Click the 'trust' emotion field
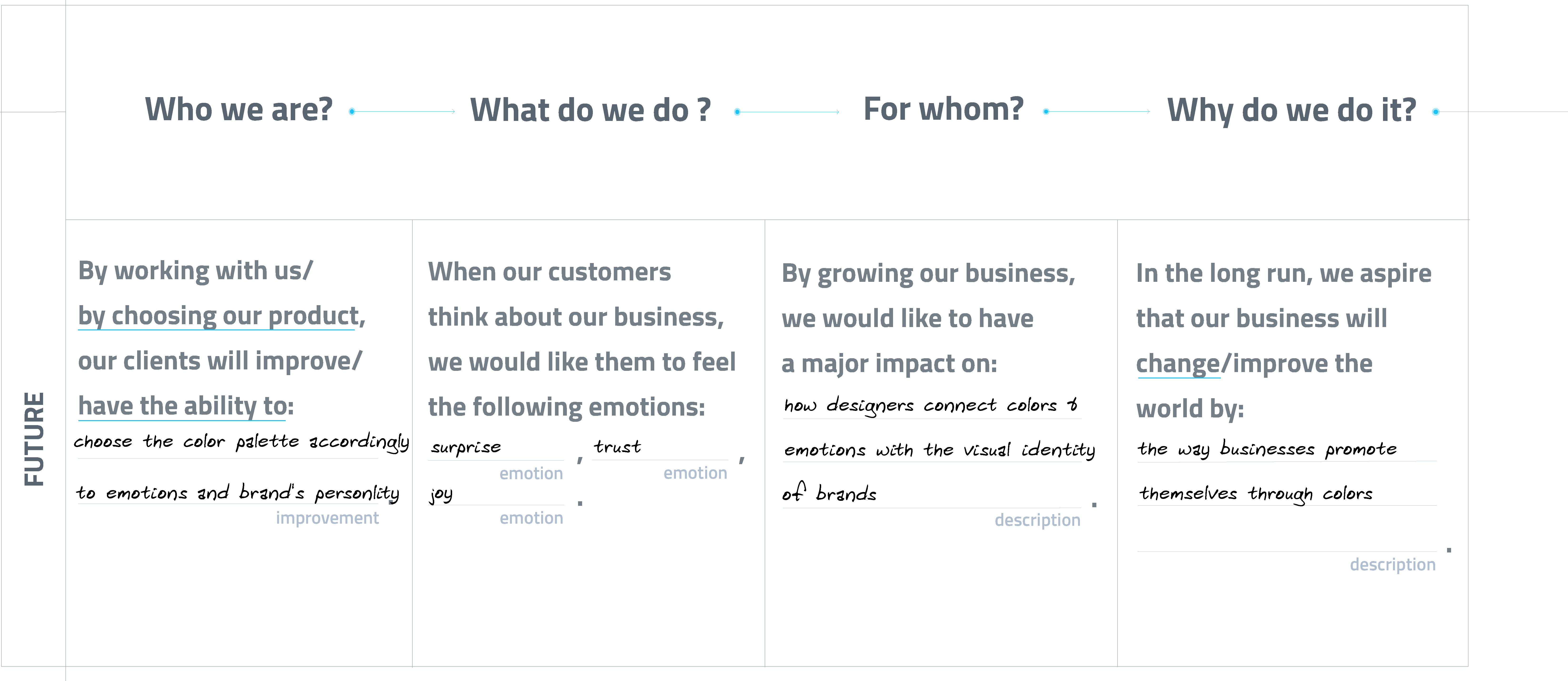 pos(660,448)
